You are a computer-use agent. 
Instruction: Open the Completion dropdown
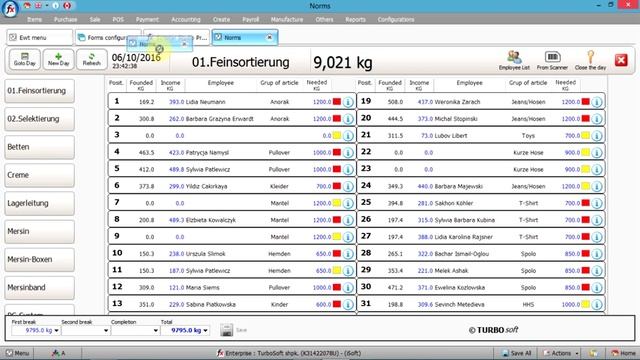156,330
